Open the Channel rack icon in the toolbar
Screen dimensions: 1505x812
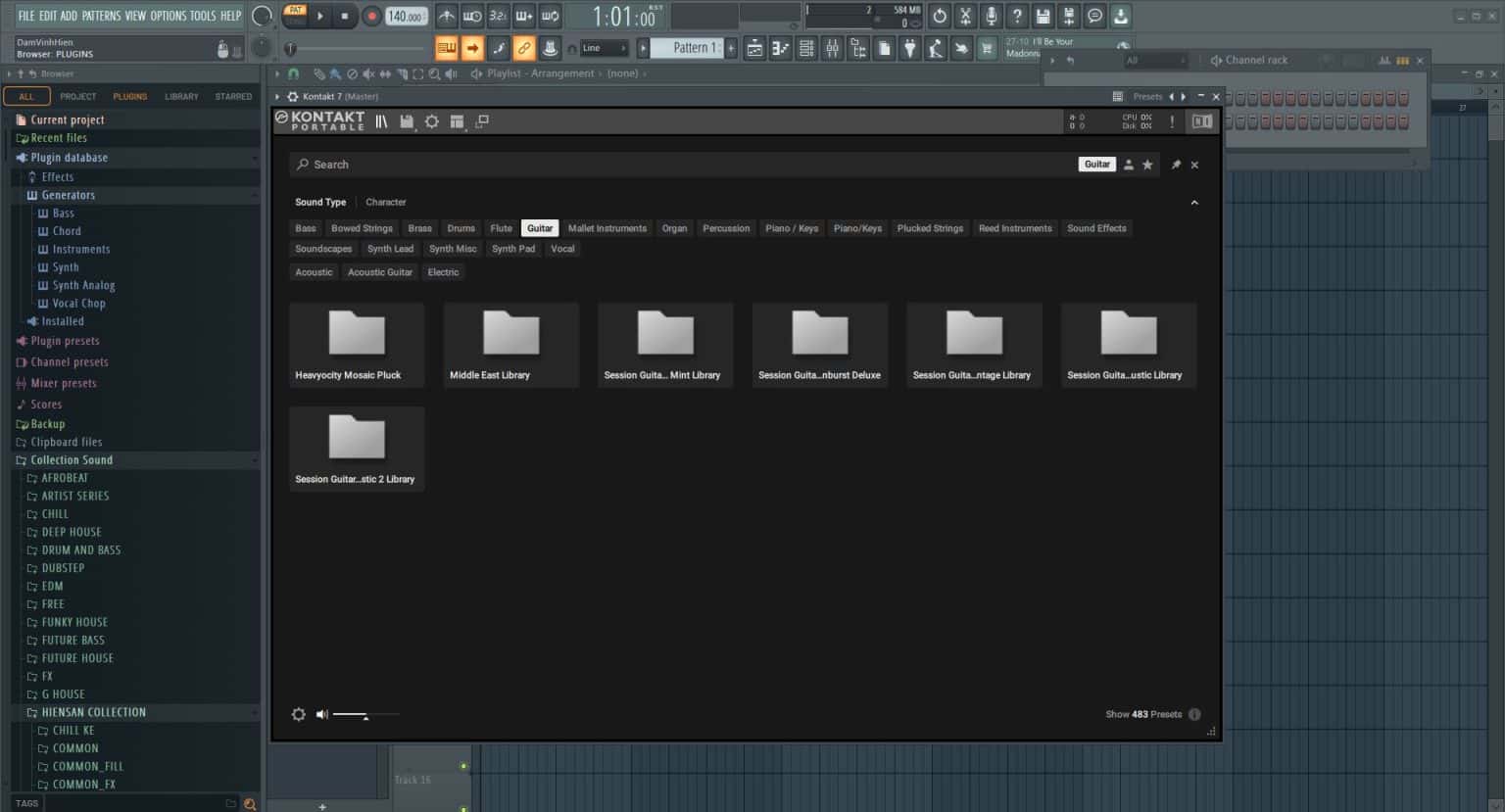[x=804, y=47]
